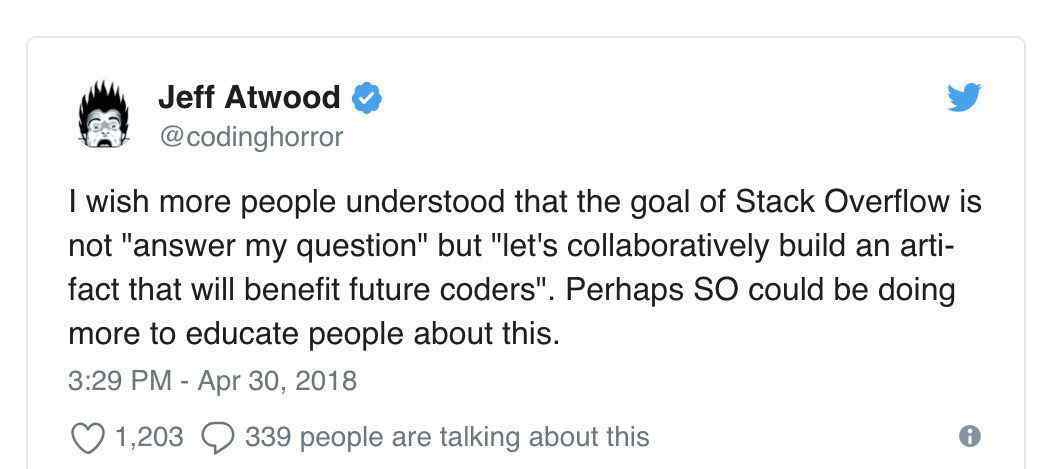
Task: Like the tweet with the heart icon
Action: [x=89, y=437]
